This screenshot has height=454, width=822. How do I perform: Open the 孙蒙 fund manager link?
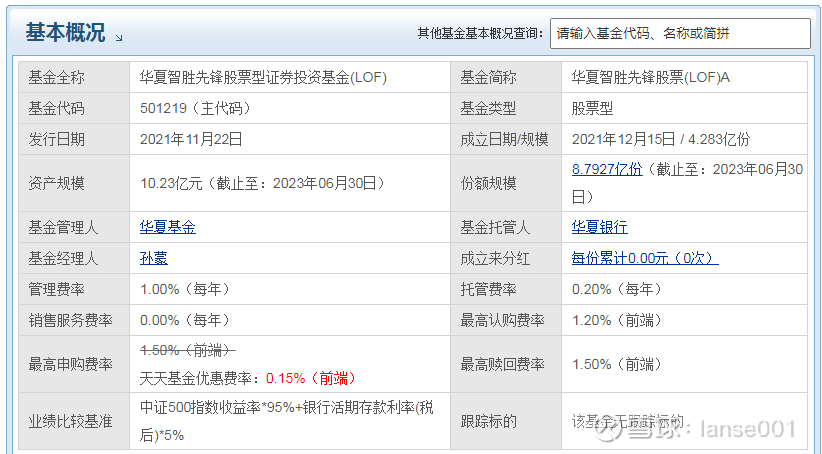[x=154, y=258]
